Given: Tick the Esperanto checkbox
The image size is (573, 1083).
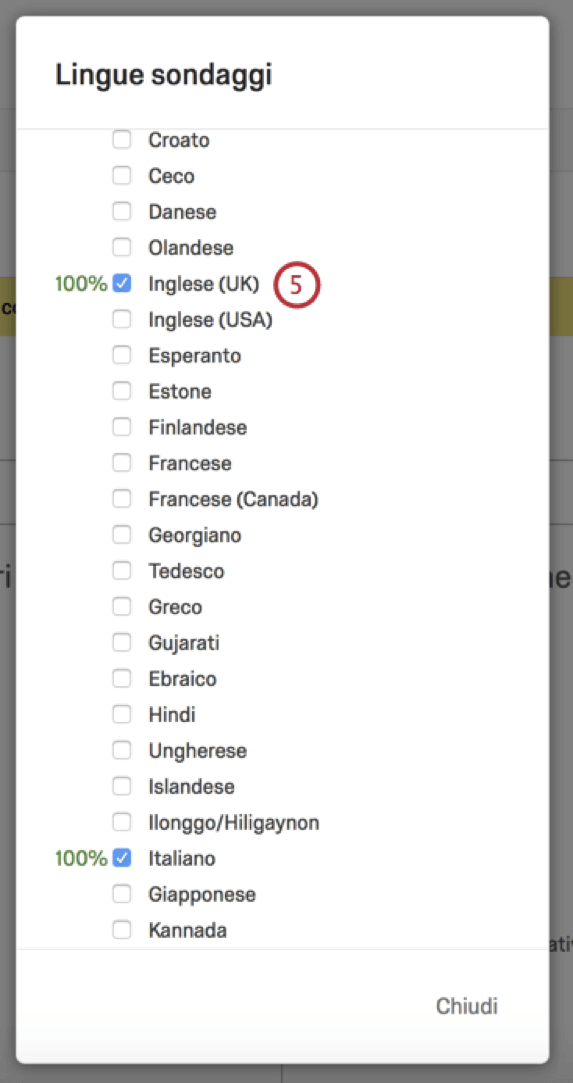Looking at the screenshot, I should pos(122,356).
